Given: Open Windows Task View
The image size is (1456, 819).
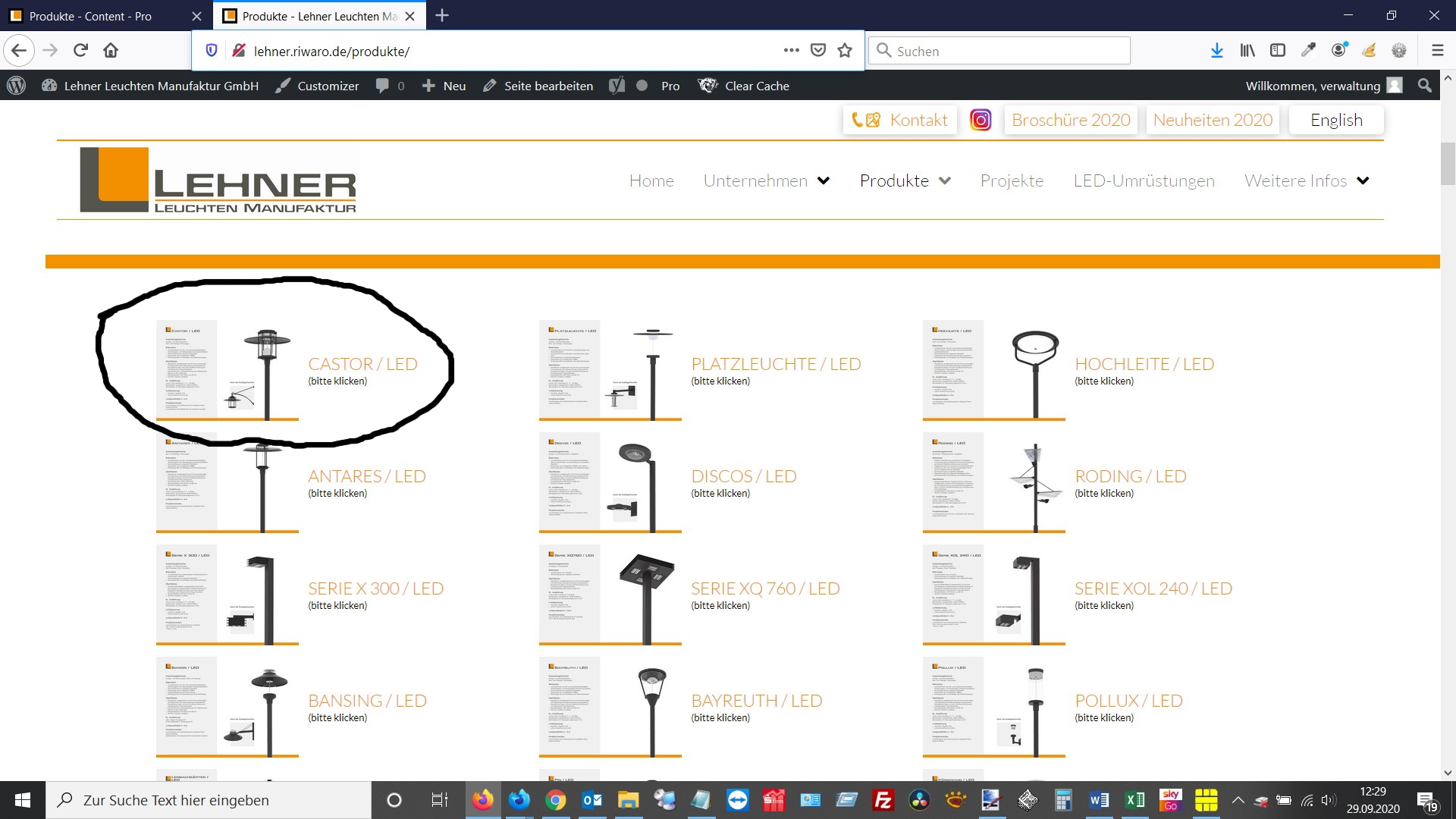Looking at the screenshot, I should [x=440, y=800].
